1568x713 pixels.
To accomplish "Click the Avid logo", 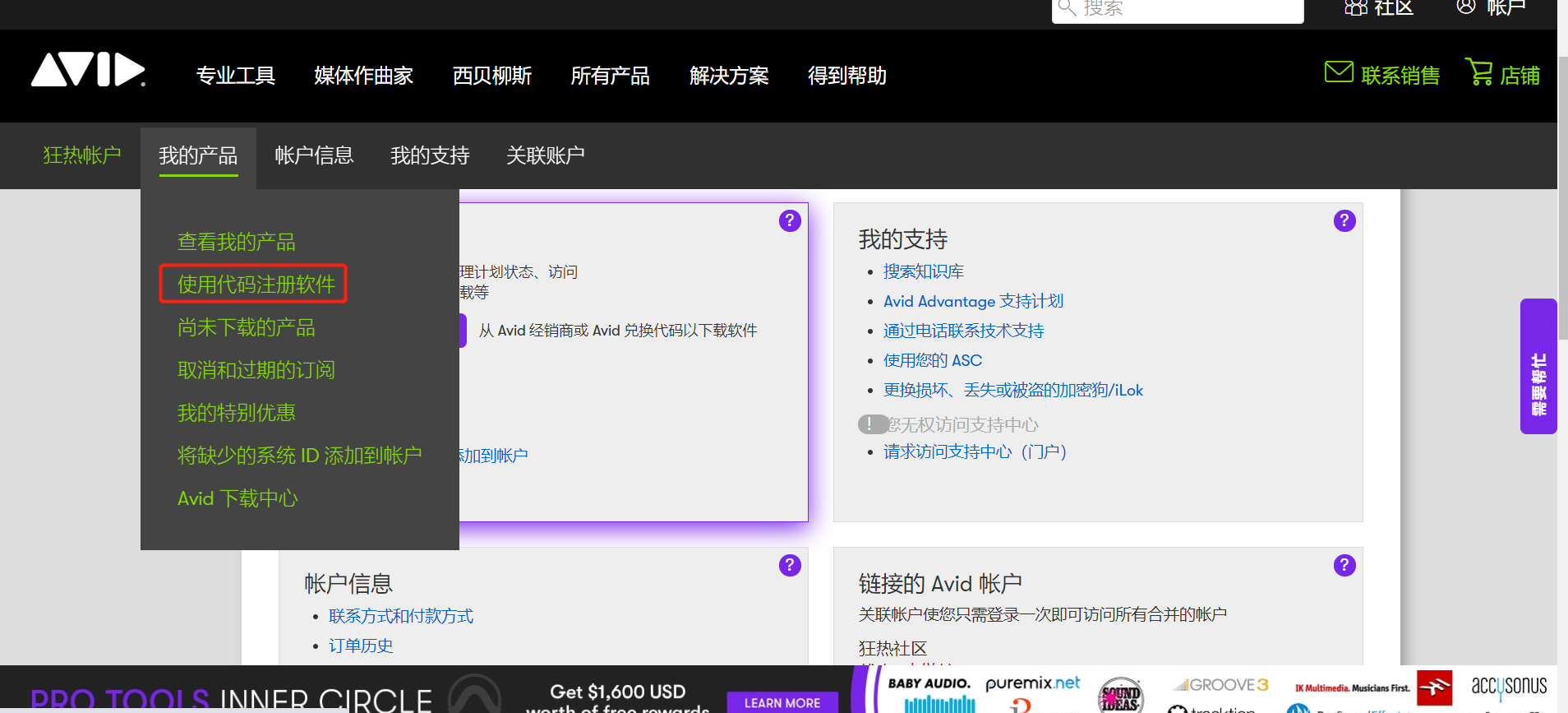I will pyautogui.click(x=89, y=70).
